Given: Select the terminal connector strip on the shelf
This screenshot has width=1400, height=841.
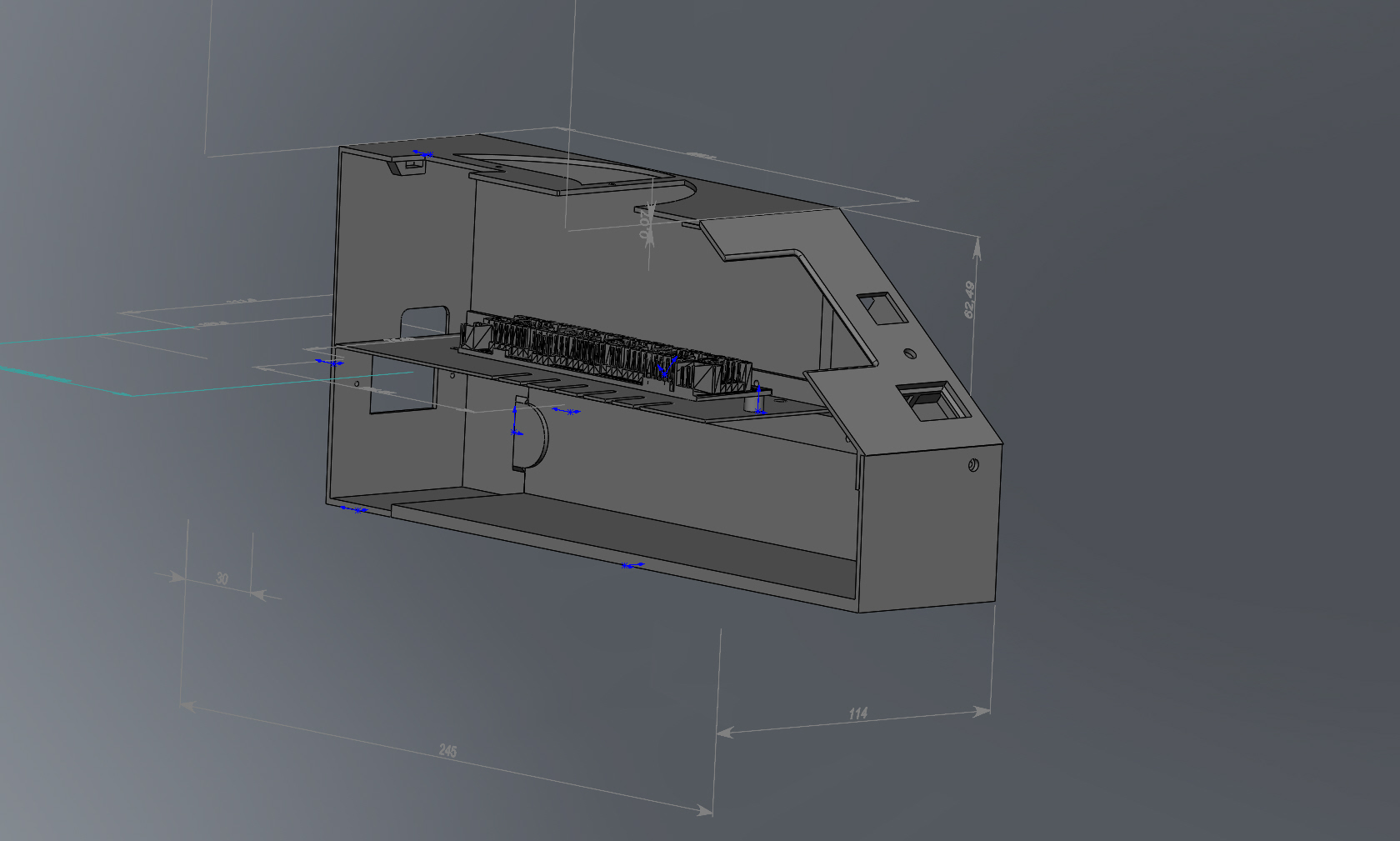Looking at the screenshot, I should click(606, 353).
